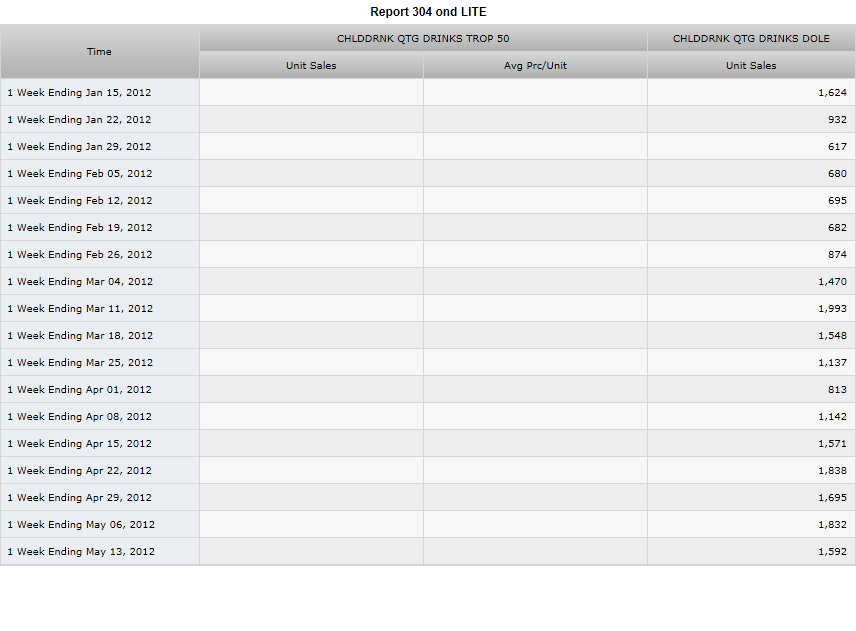Click the DOLE unit sales value 680
This screenshot has height=631, width=856.
(837, 174)
